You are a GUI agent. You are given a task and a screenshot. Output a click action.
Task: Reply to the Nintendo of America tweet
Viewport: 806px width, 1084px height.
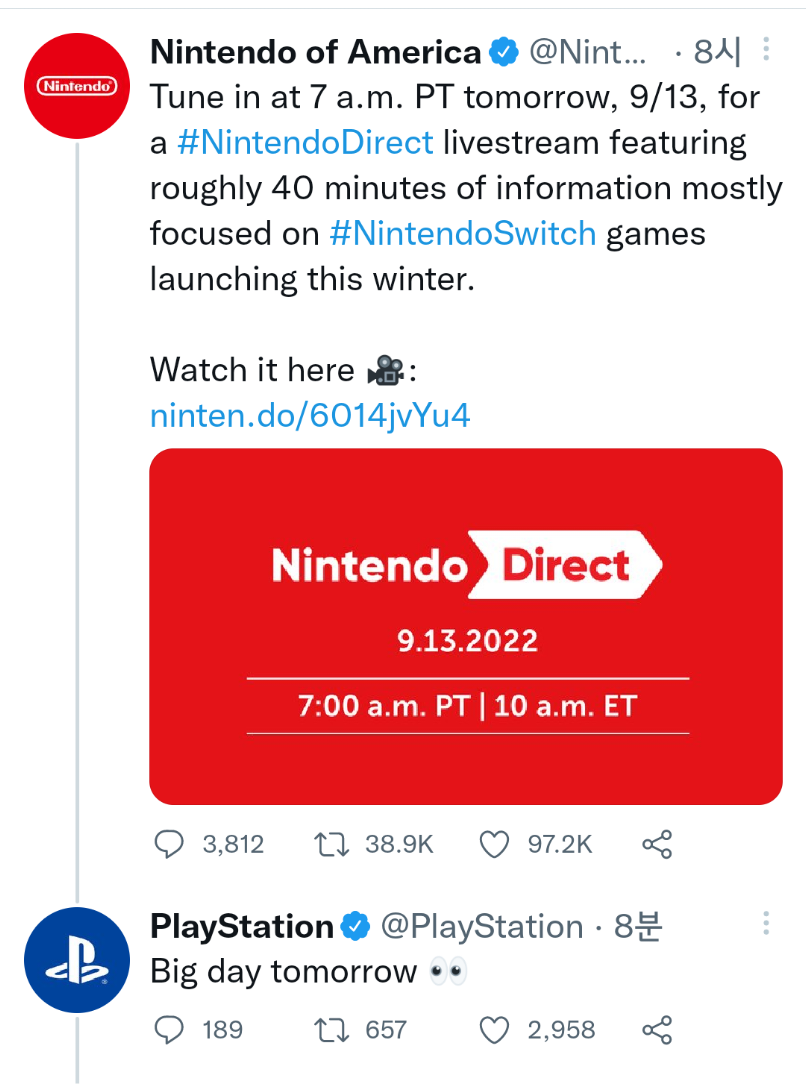[x=169, y=845]
